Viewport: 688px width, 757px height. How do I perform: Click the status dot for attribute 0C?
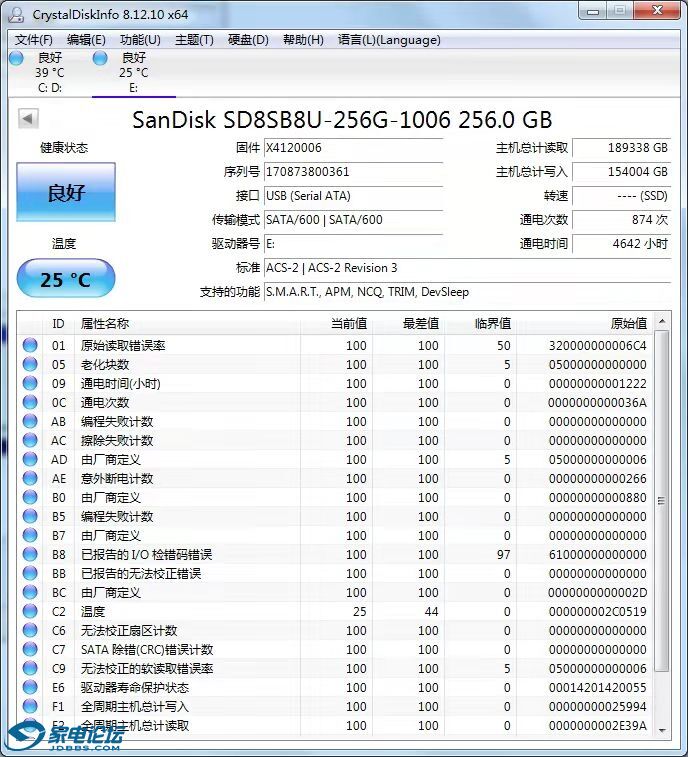(x=30, y=402)
